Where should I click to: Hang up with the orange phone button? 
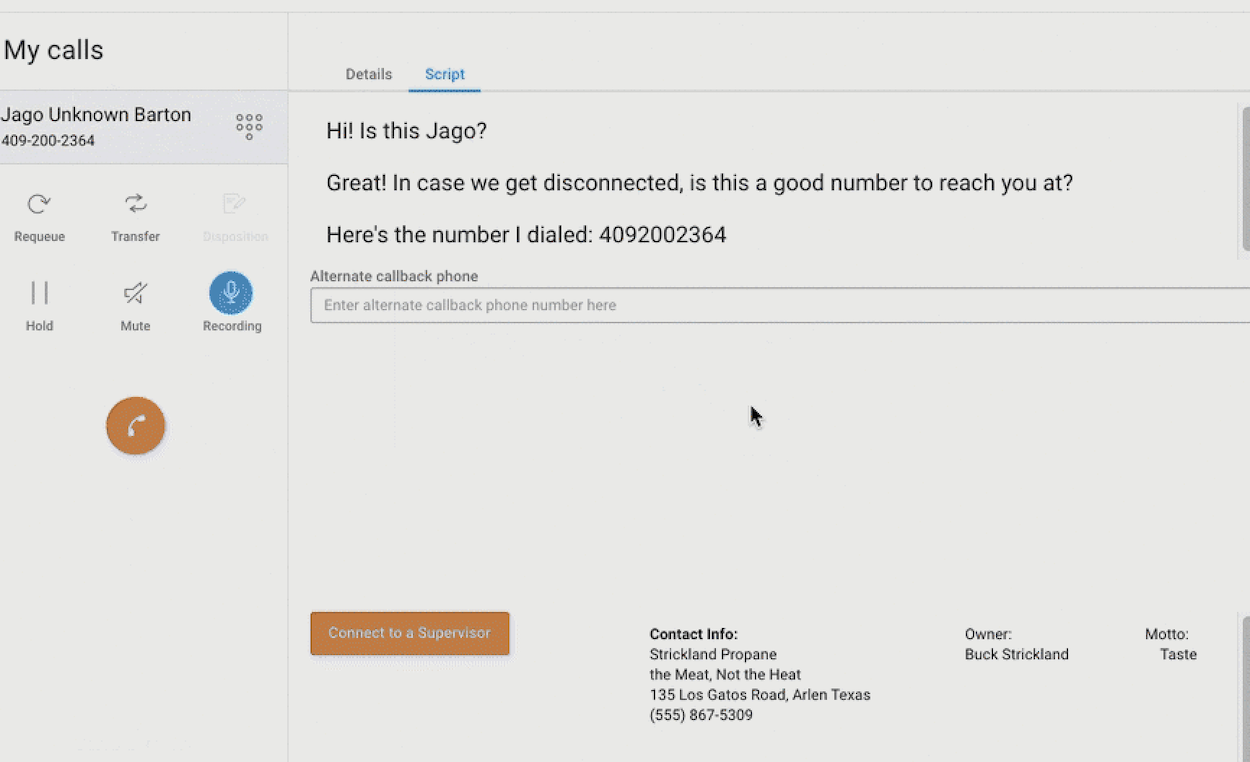tap(136, 426)
